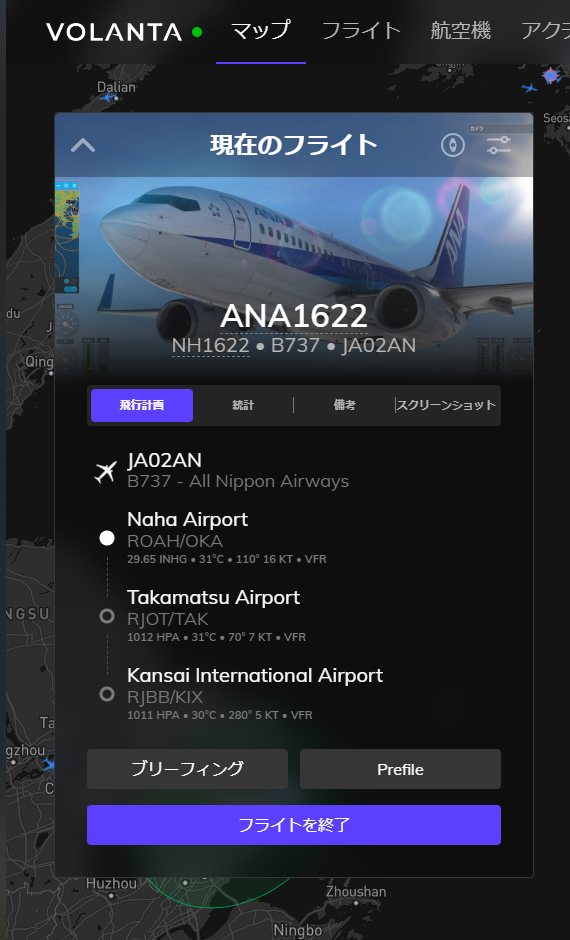Click the NH1622 flight number link
Screen dimensions: 570x940
coord(210,345)
